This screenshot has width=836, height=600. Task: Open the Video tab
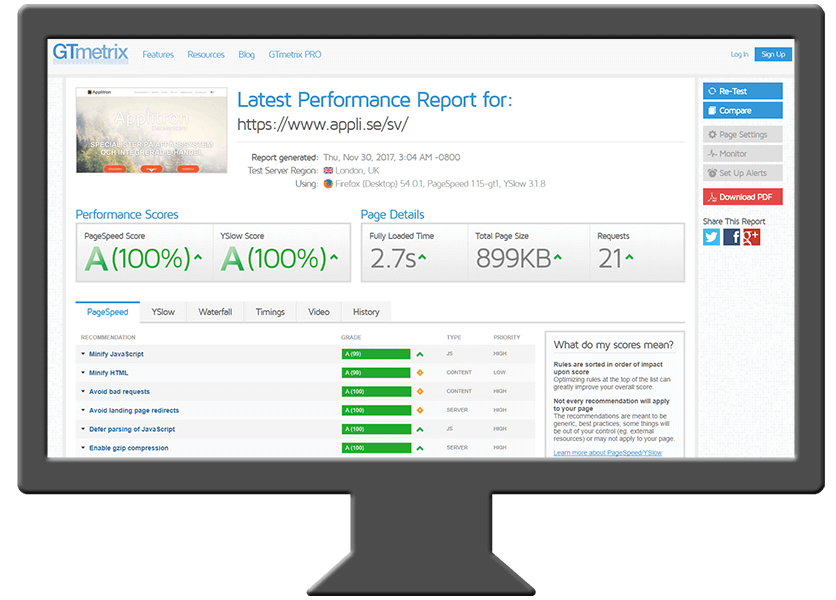[319, 312]
